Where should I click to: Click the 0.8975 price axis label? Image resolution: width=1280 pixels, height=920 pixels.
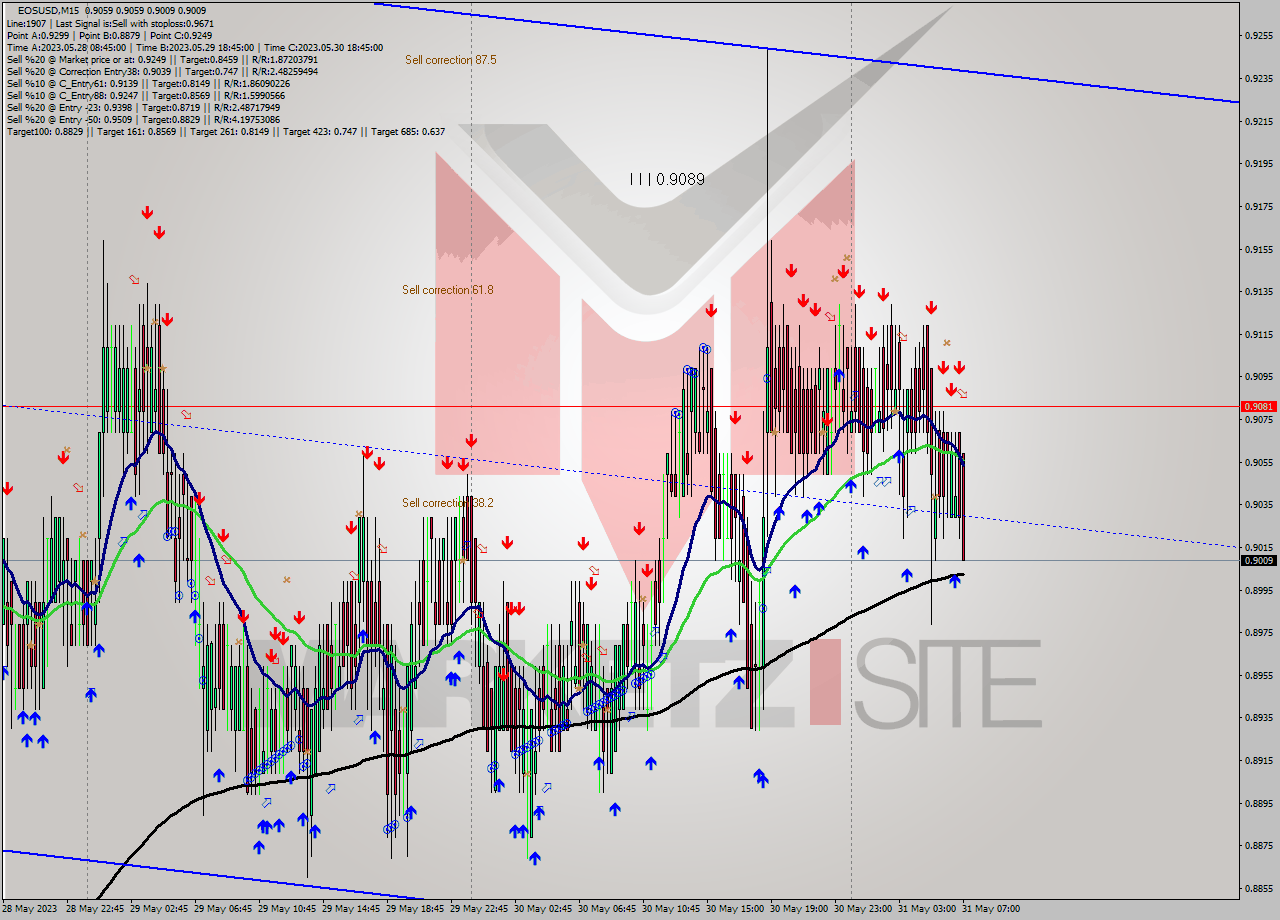1257,633
